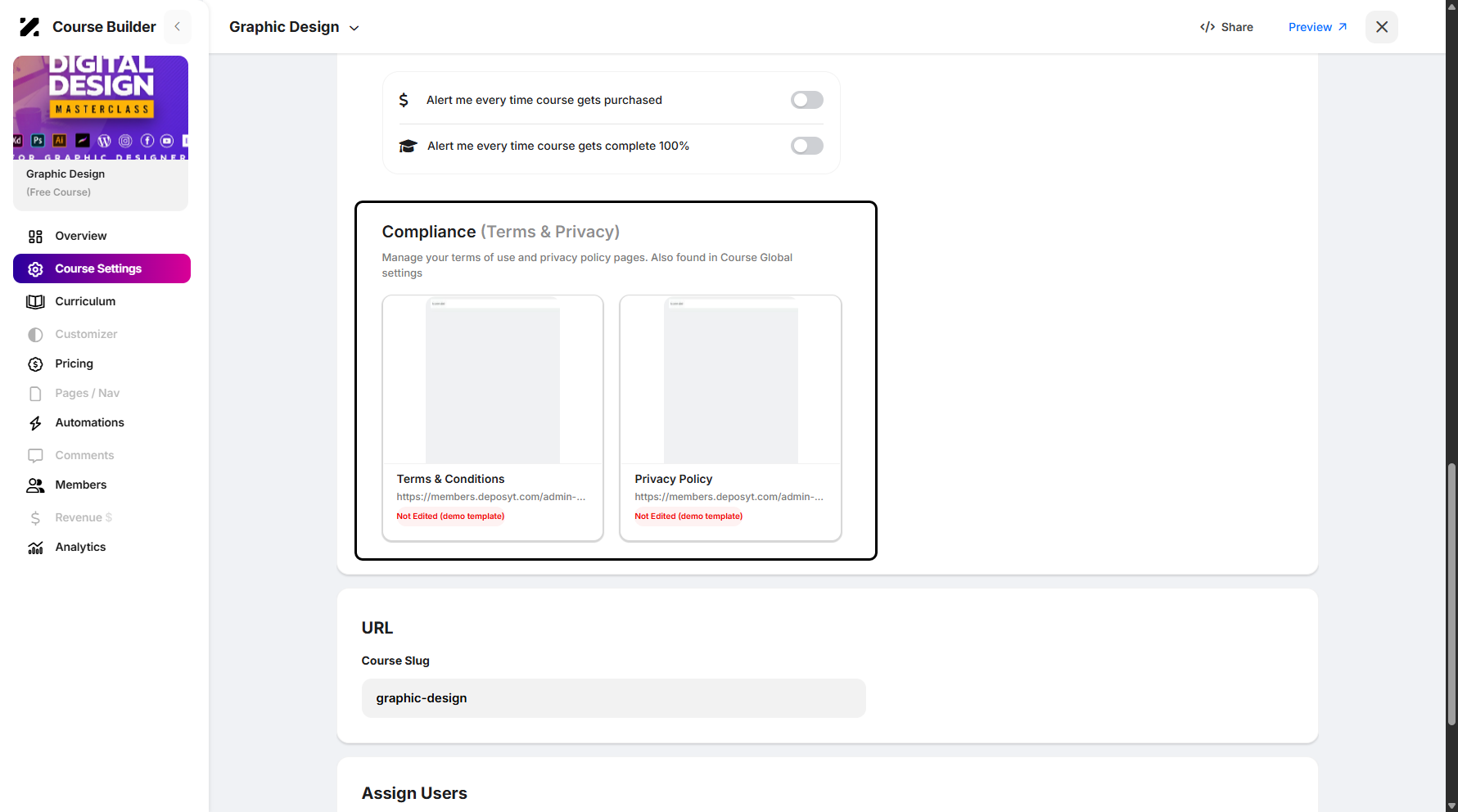Open the Privacy Policy page preview thumbnail
The image size is (1458, 812).
point(730,380)
